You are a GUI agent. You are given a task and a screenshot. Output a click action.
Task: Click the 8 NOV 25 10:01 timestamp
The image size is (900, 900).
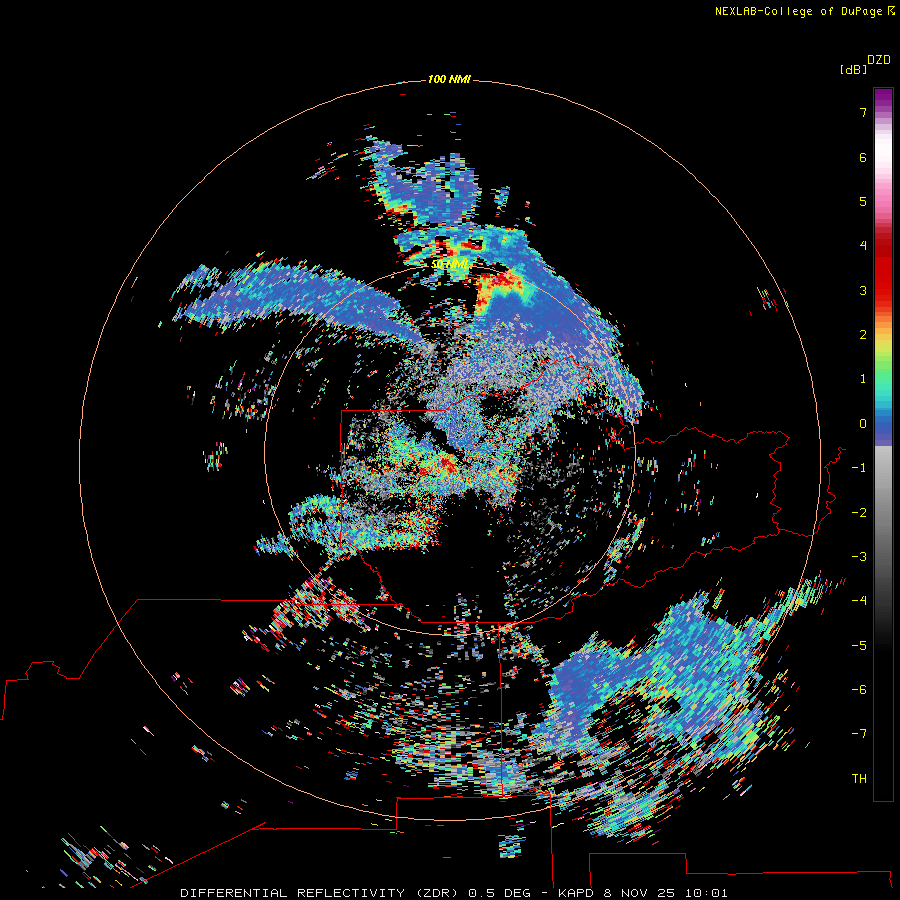666,893
